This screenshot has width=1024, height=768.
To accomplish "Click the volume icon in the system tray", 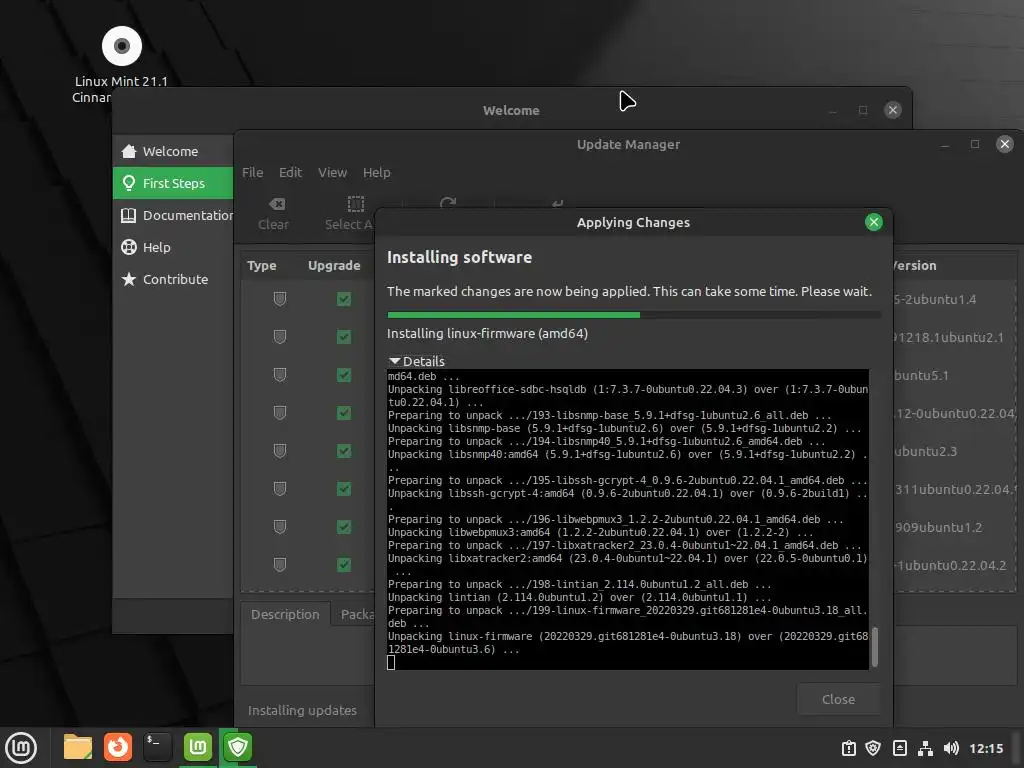I will [x=951, y=748].
